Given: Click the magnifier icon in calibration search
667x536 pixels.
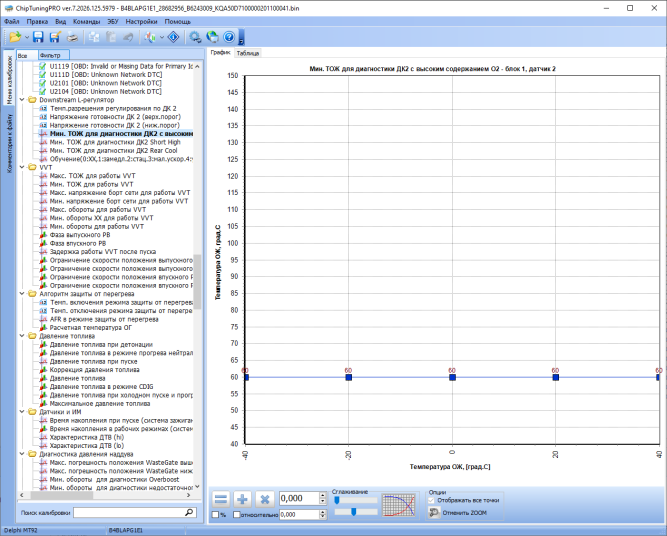Looking at the screenshot, I should [189, 513].
